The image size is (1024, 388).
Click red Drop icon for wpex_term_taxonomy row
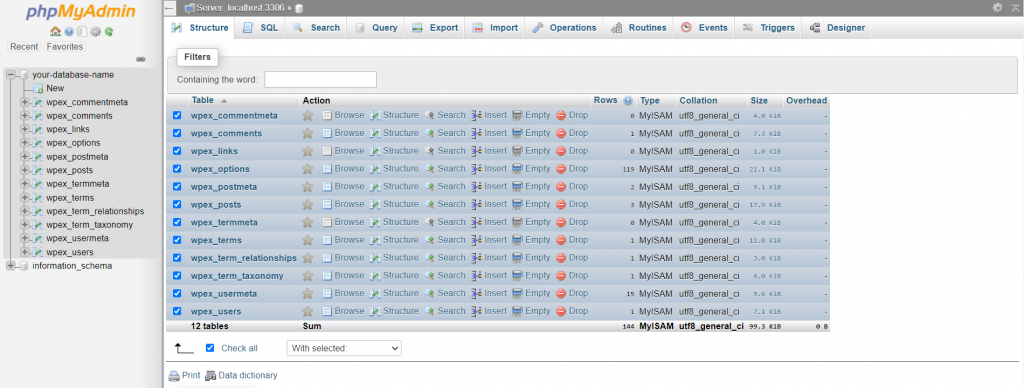(x=561, y=276)
